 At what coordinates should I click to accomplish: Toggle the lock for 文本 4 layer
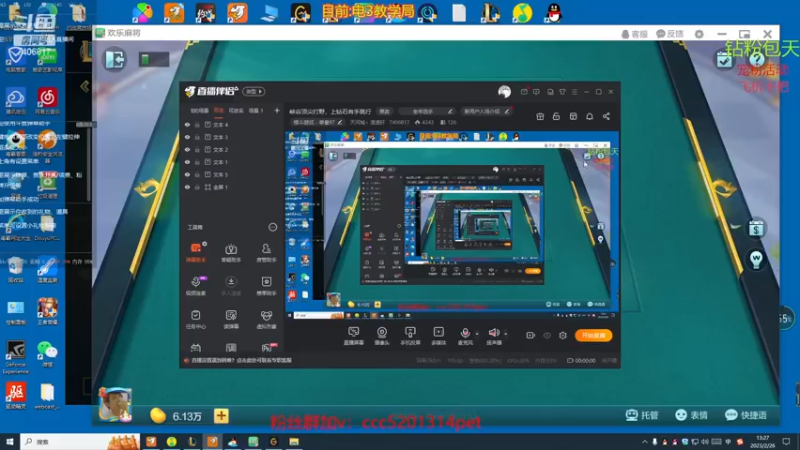[x=197, y=124]
